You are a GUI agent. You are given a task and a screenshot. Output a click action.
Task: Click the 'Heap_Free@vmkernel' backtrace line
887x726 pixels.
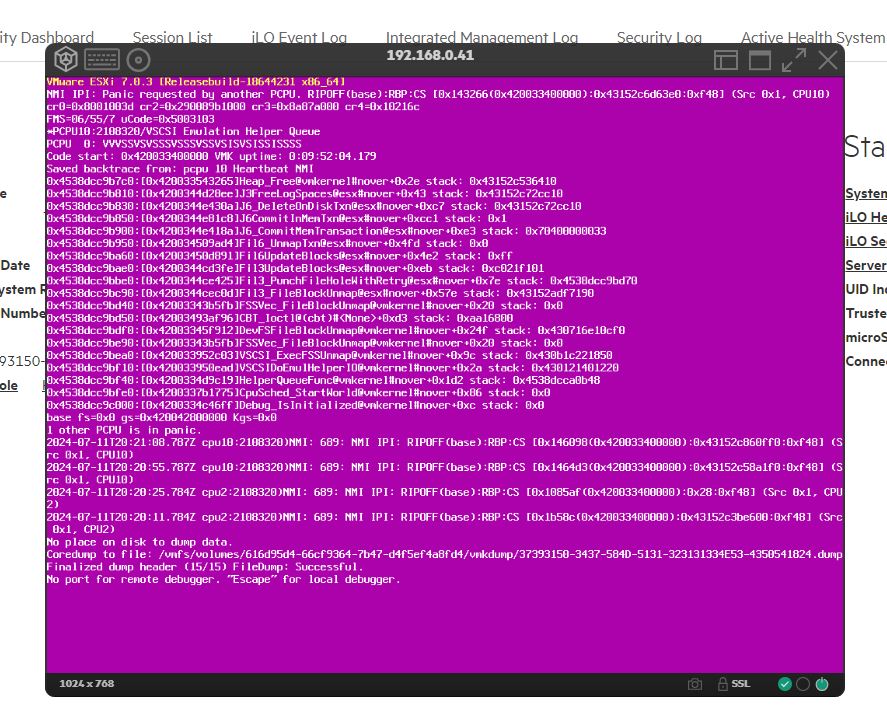pos(302,181)
